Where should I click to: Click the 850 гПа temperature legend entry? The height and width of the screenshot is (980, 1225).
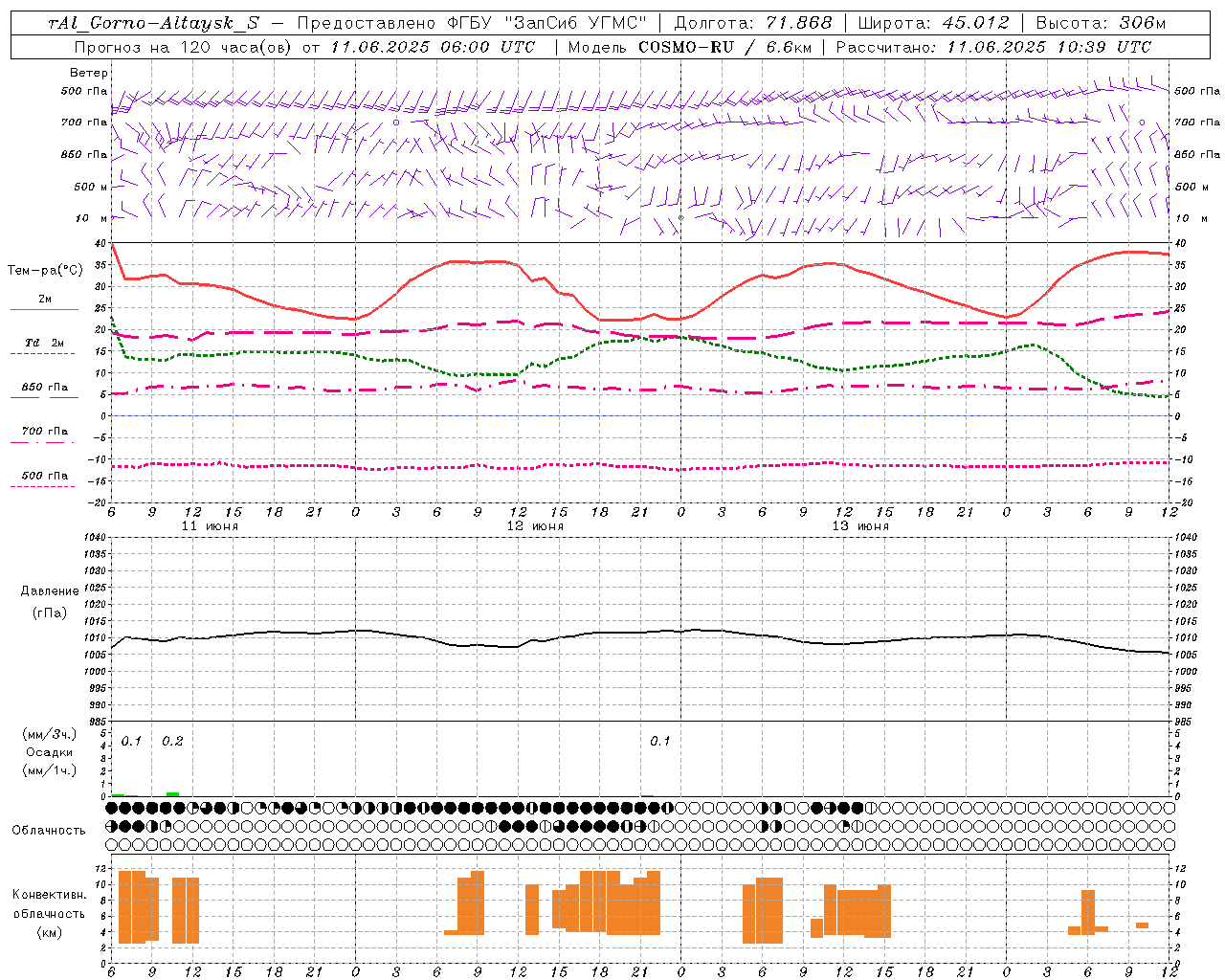pos(45,388)
